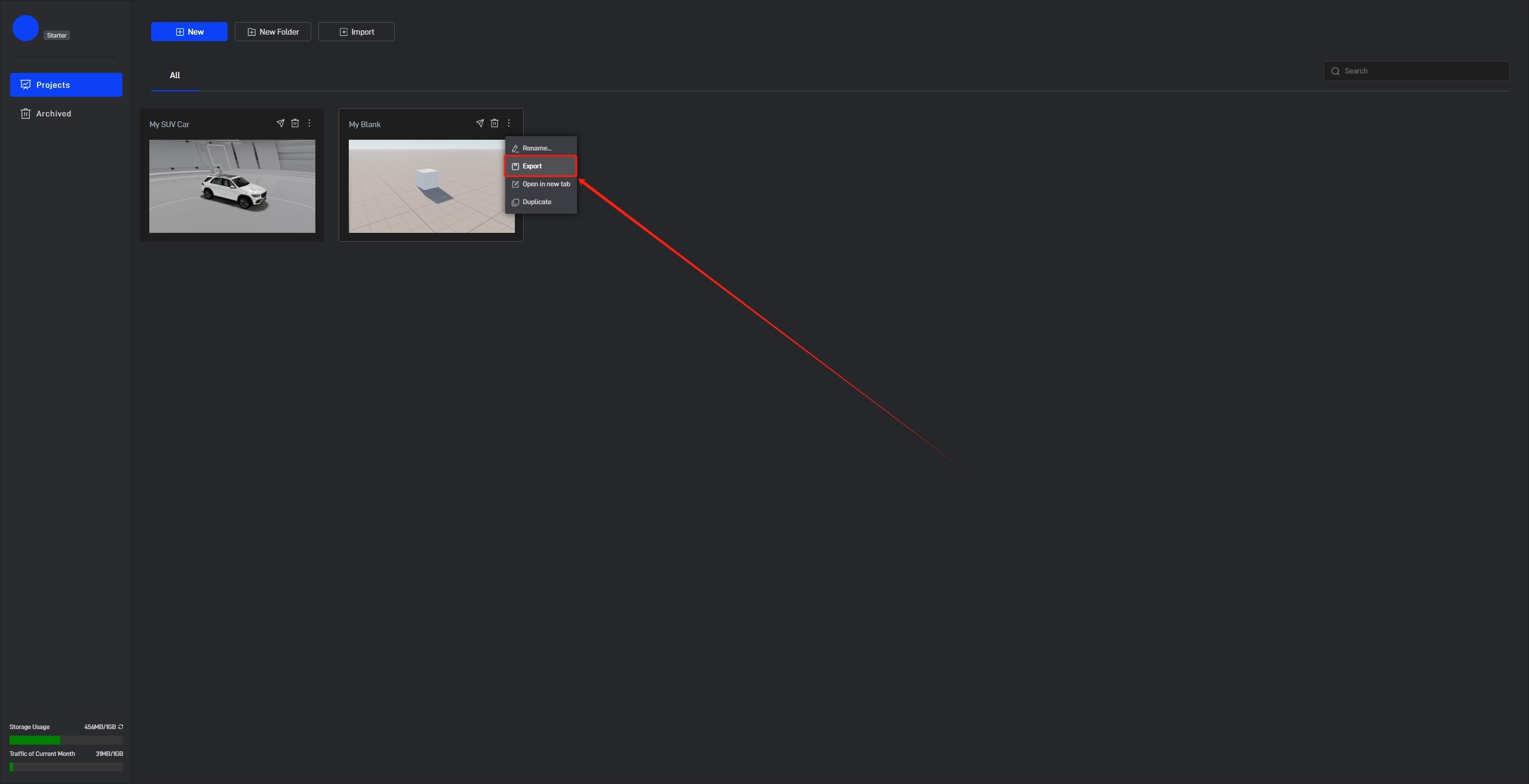Click the Search input field
The width and height of the screenshot is (1529, 784).
coord(1416,71)
